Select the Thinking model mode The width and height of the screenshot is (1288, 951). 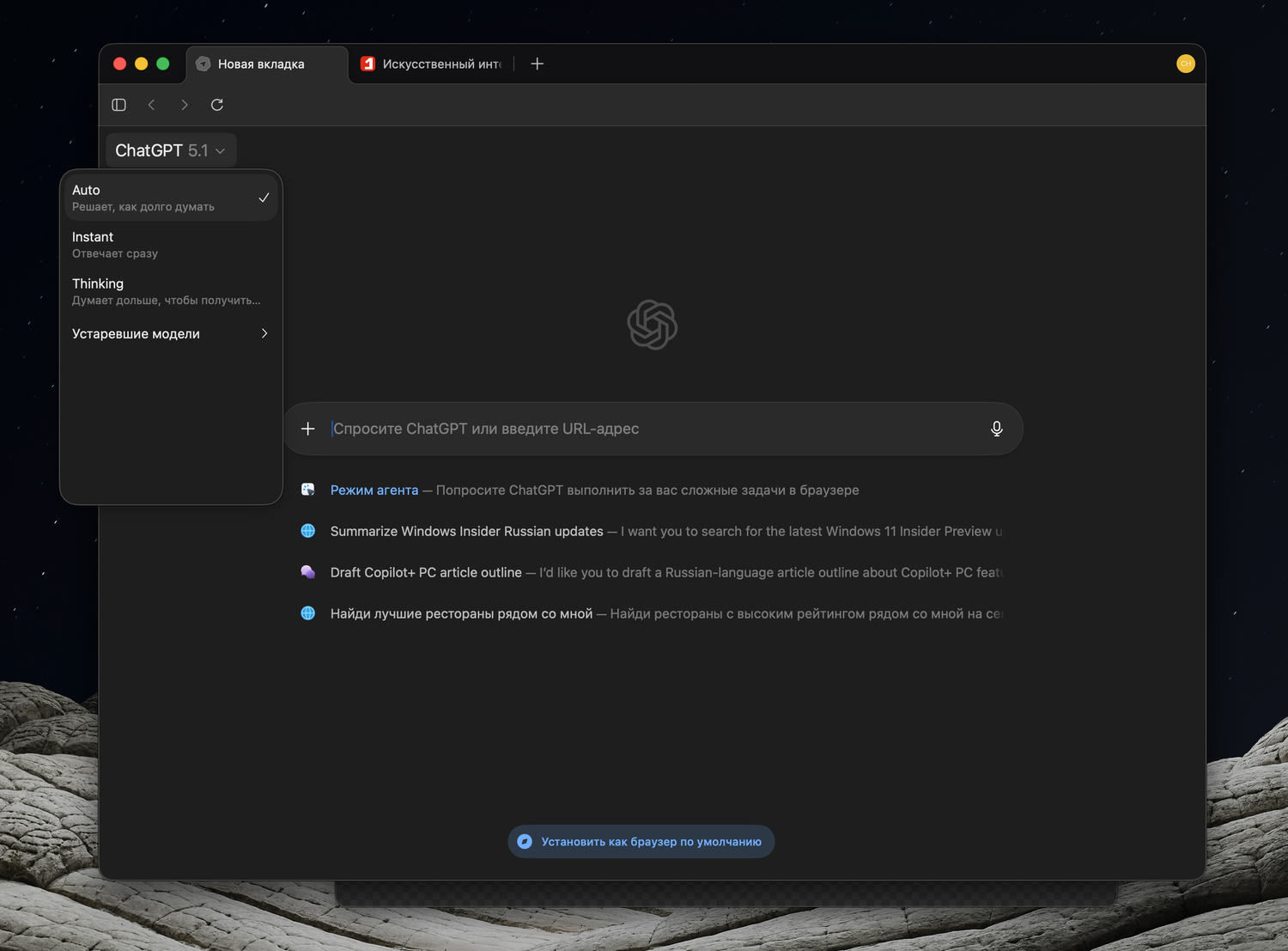(171, 291)
